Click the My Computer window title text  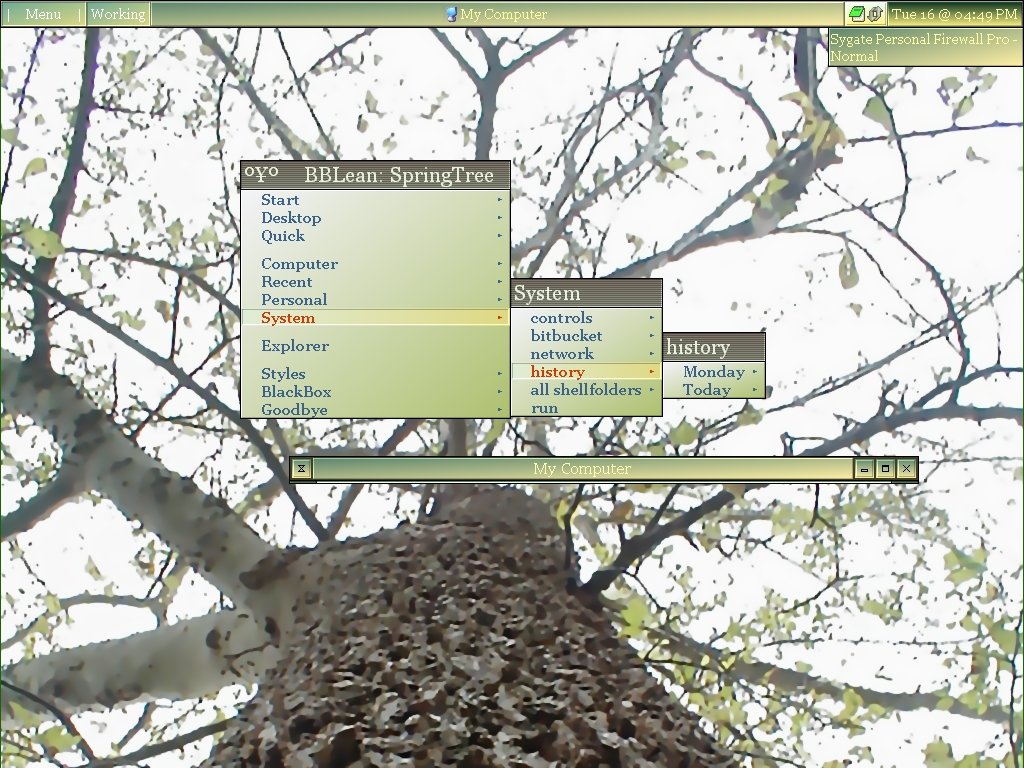582,468
